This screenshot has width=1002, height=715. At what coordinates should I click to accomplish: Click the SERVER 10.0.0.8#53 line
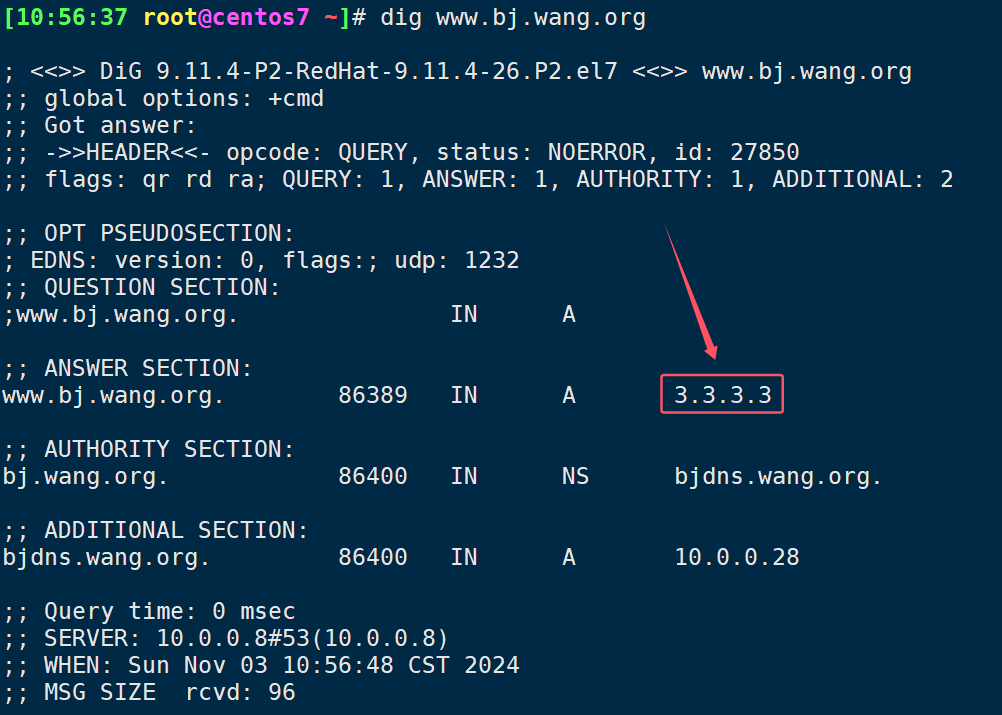pyautogui.click(x=226, y=638)
